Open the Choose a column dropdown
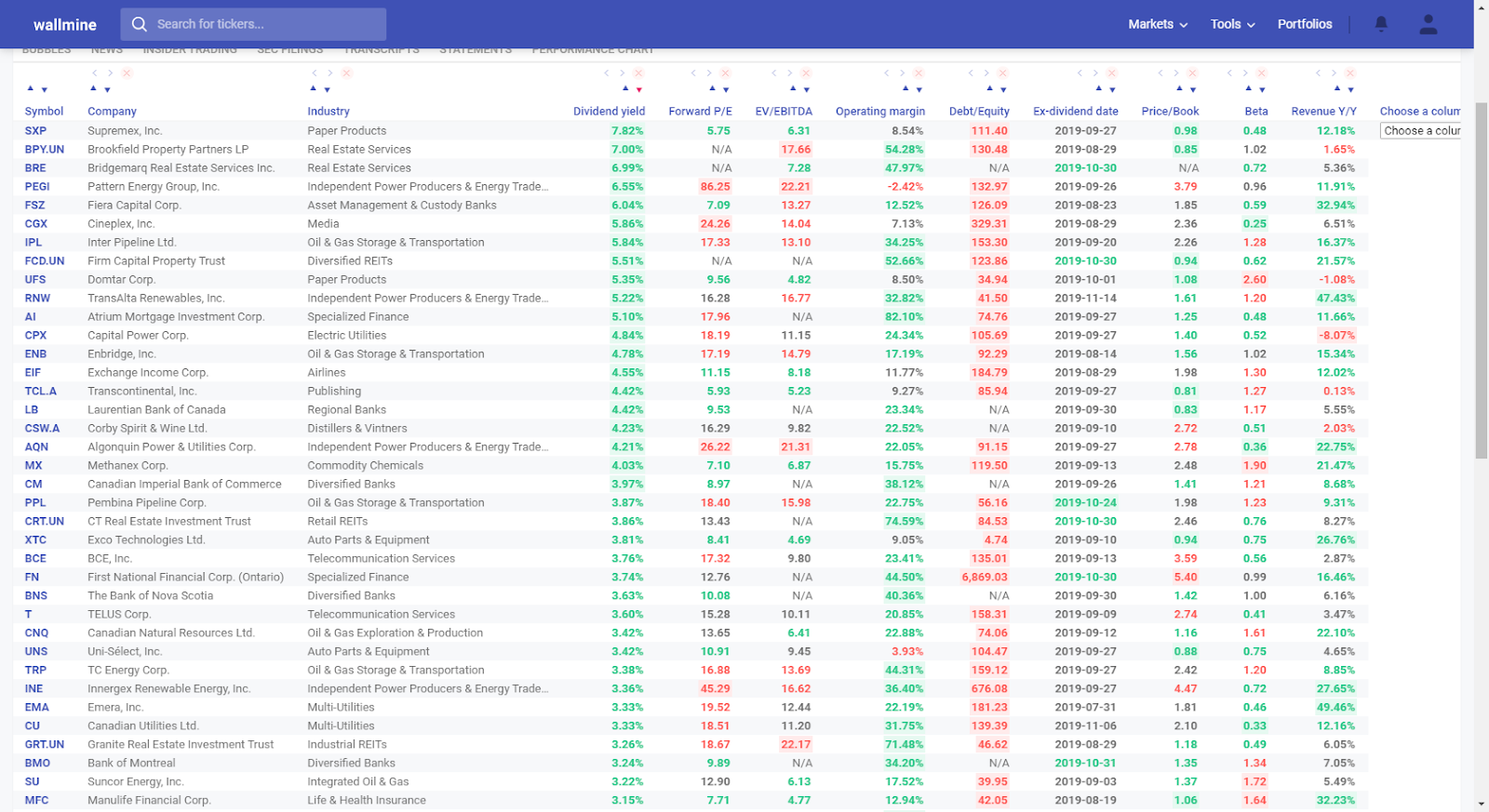Screen dimensions: 1489x812 click(1420, 131)
